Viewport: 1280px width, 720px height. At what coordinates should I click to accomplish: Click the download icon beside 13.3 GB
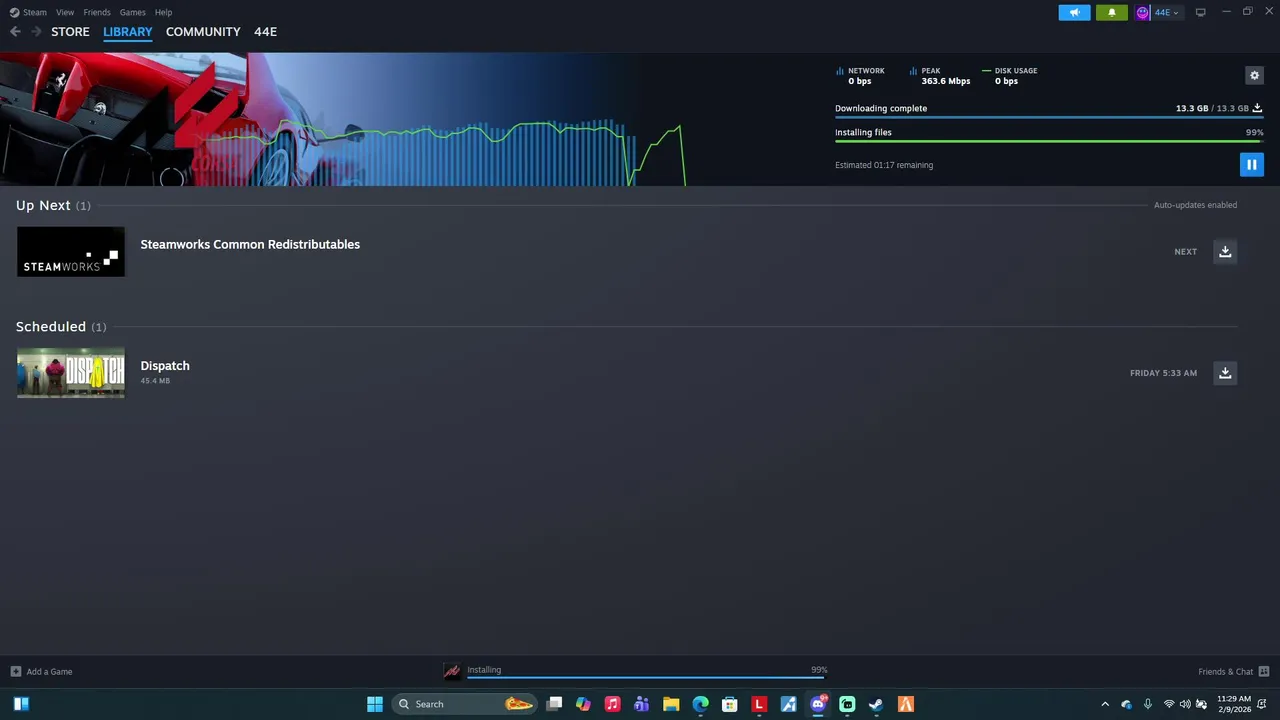[1257, 108]
